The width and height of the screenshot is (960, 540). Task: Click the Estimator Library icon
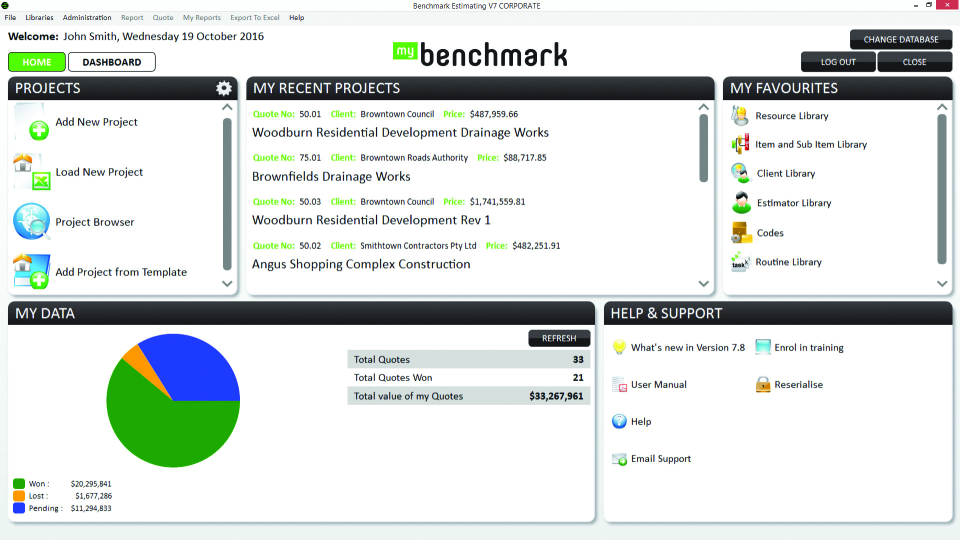[741, 202]
